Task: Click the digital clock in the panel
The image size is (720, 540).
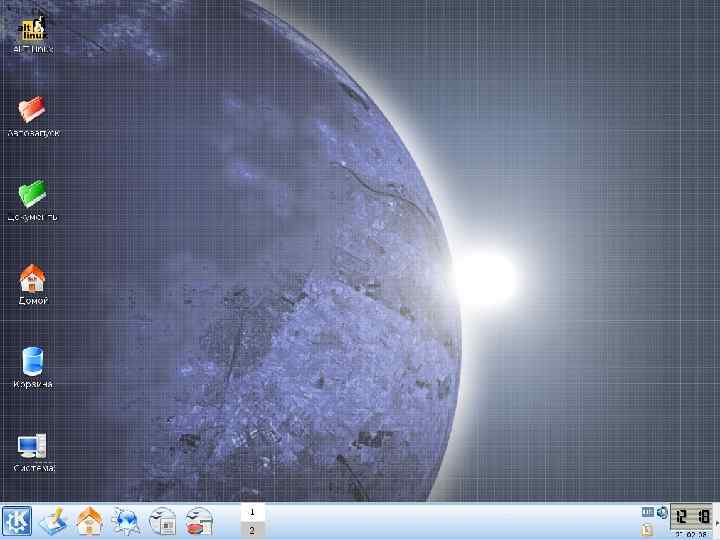Action: tap(692, 517)
